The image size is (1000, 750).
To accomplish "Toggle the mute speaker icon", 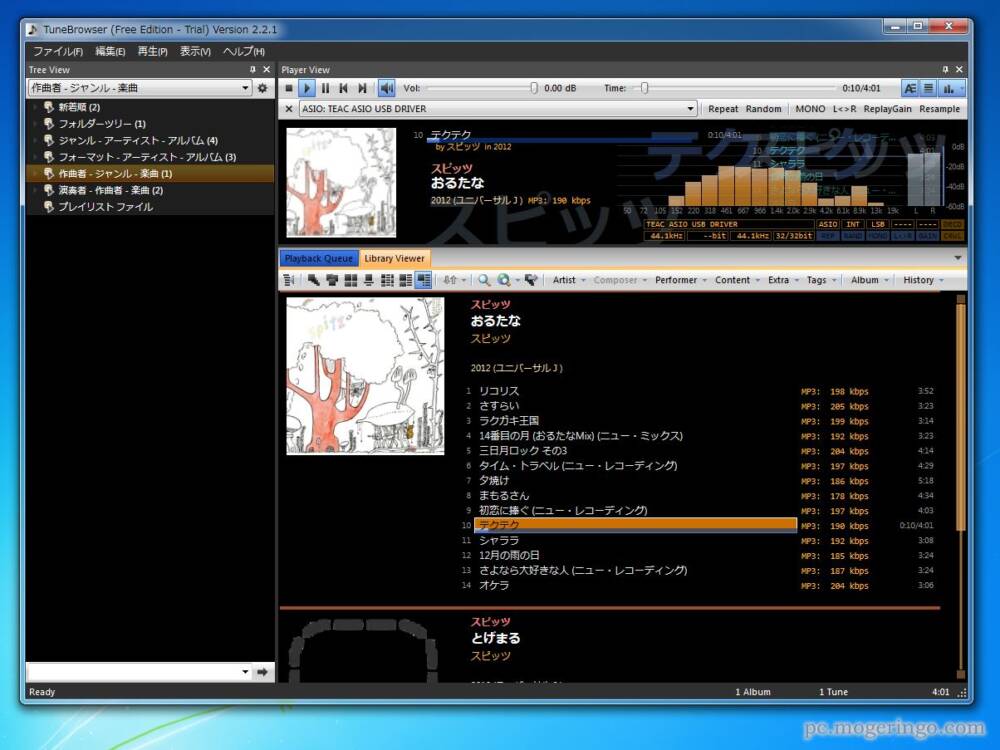I will pos(386,88).
